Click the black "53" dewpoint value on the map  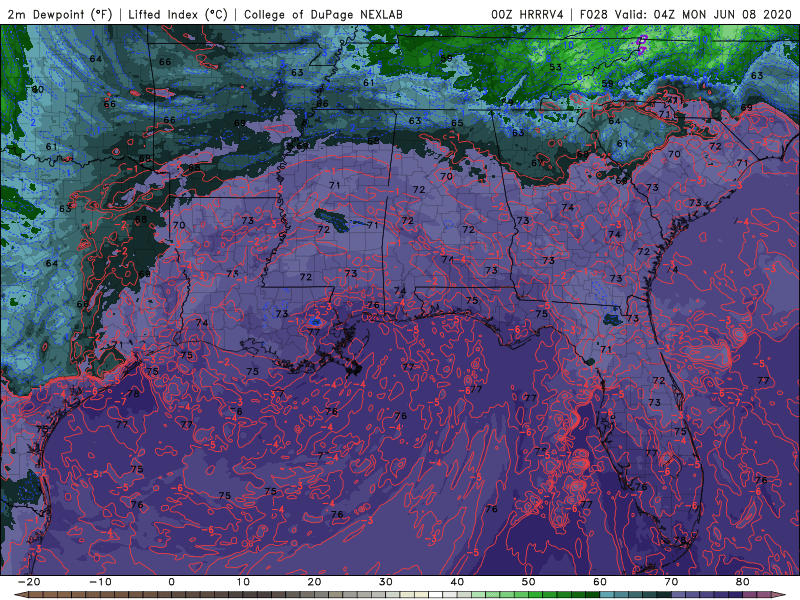pos(556,67)
